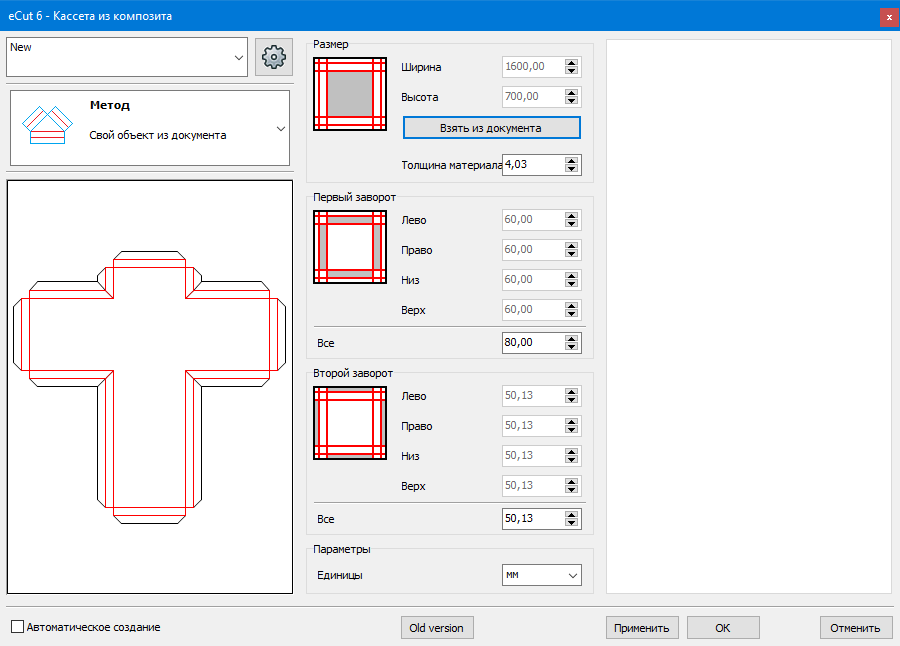Click the Old version button
This screenshot has height=646, width=900.
tap(437, 627)
